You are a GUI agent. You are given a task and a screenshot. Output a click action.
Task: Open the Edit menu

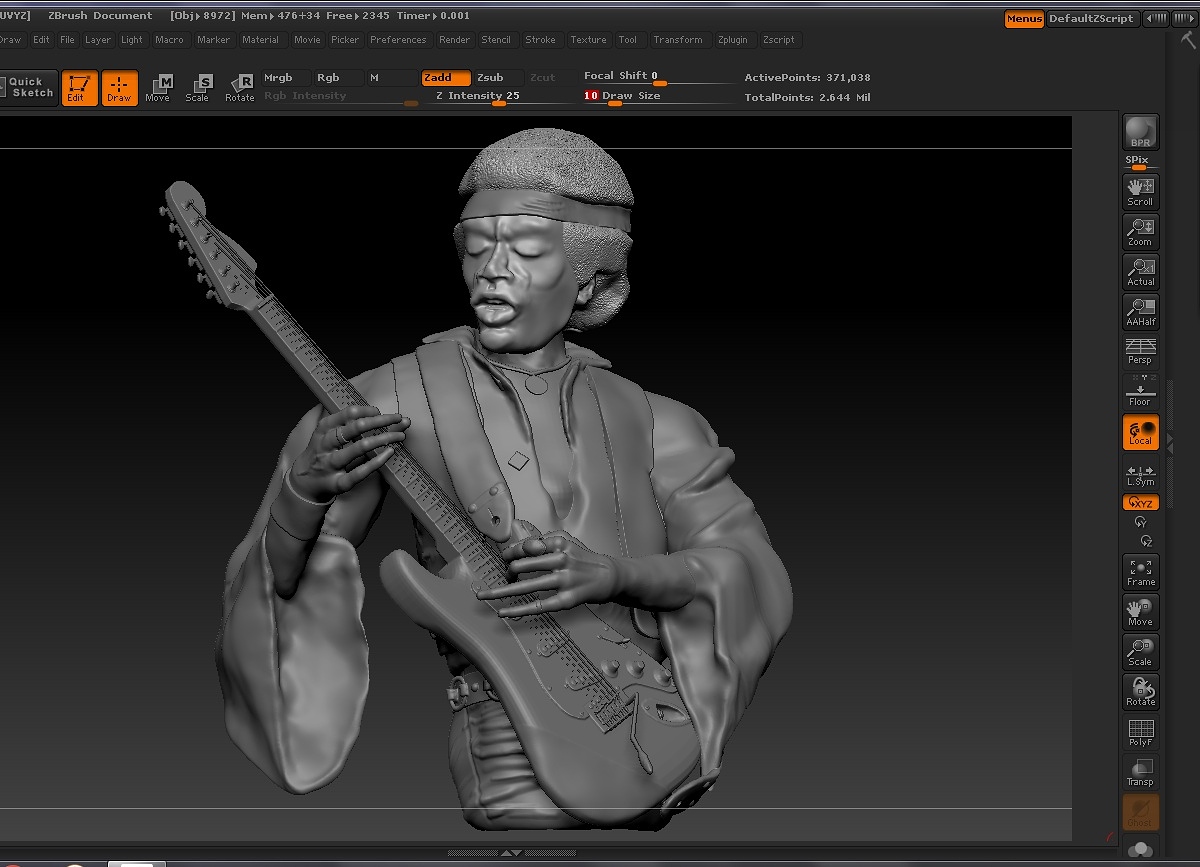41,40
